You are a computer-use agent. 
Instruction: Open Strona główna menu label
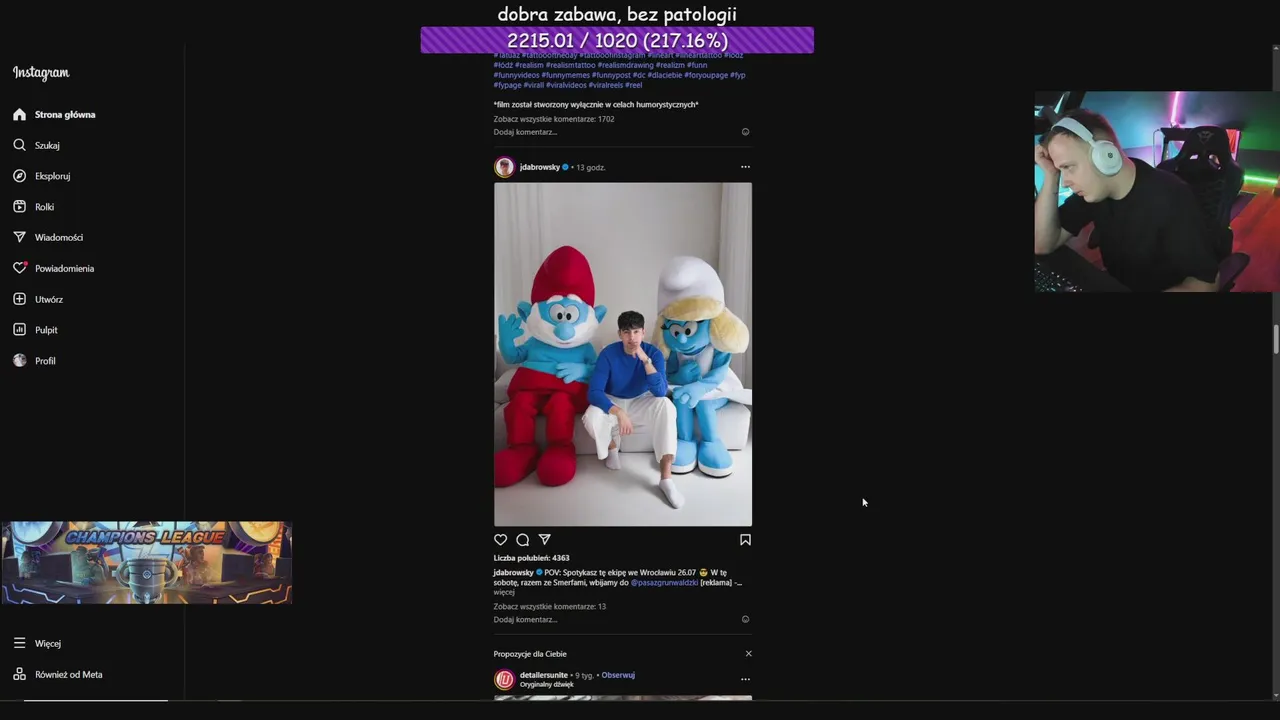tap(65, 115)
